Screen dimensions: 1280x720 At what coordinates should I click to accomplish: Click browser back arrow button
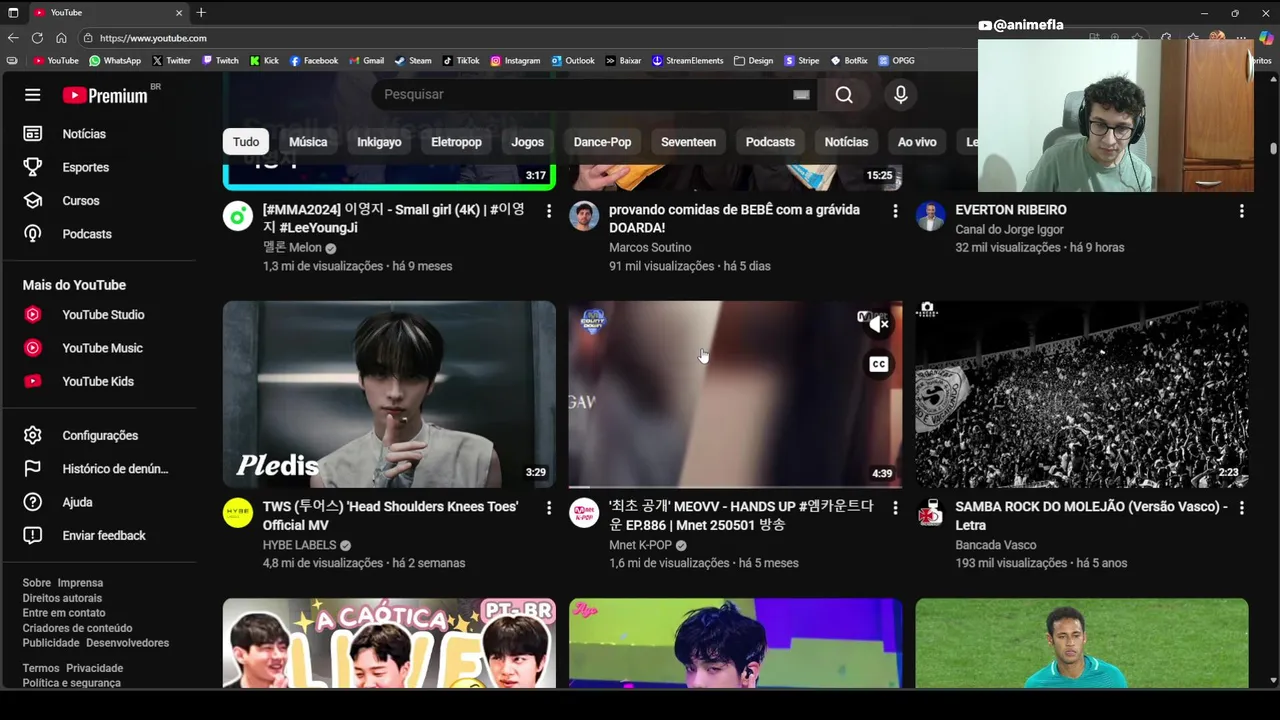tap(13, 38)
